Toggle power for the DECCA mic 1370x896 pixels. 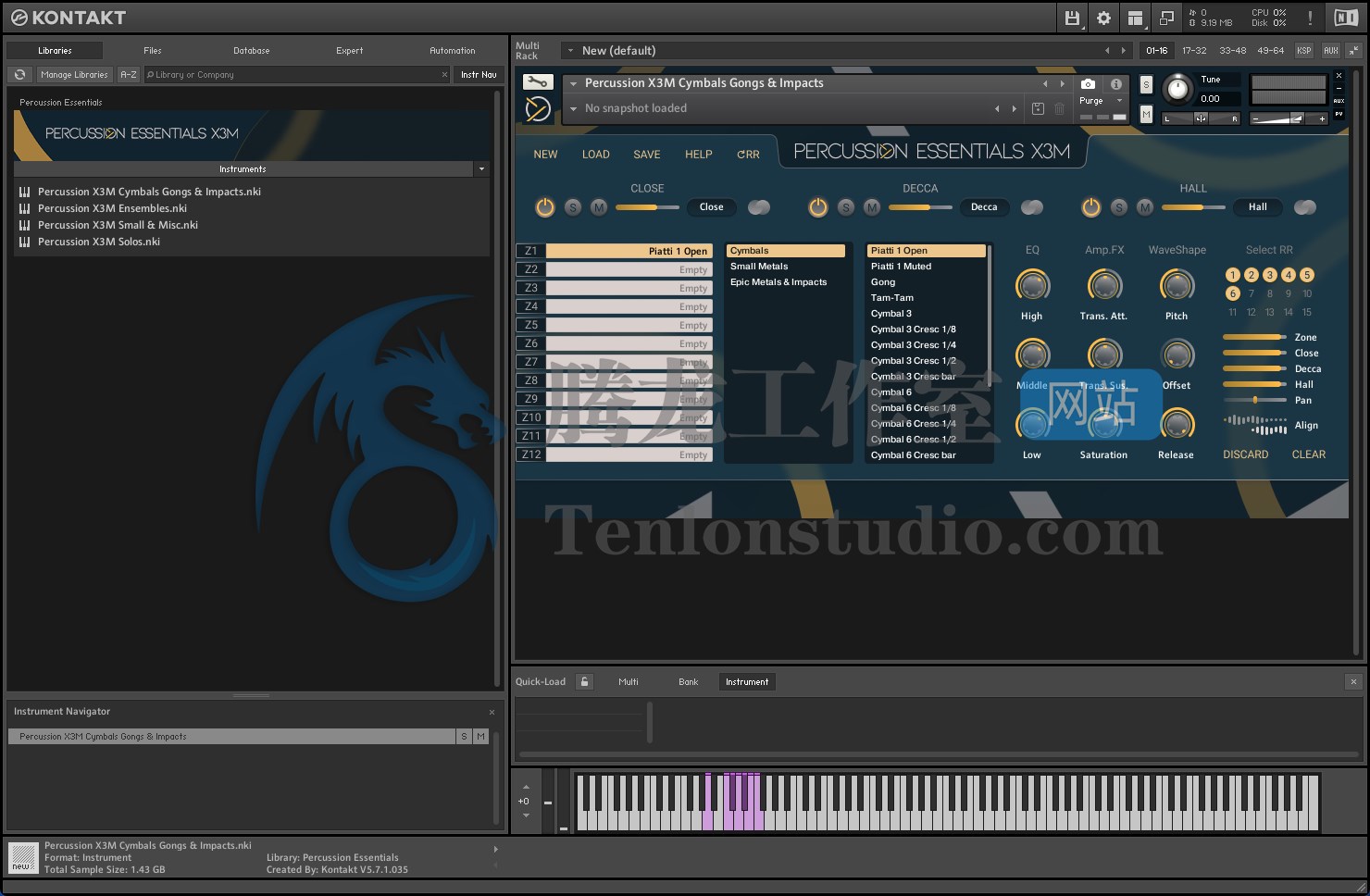(x=818, y=207)
